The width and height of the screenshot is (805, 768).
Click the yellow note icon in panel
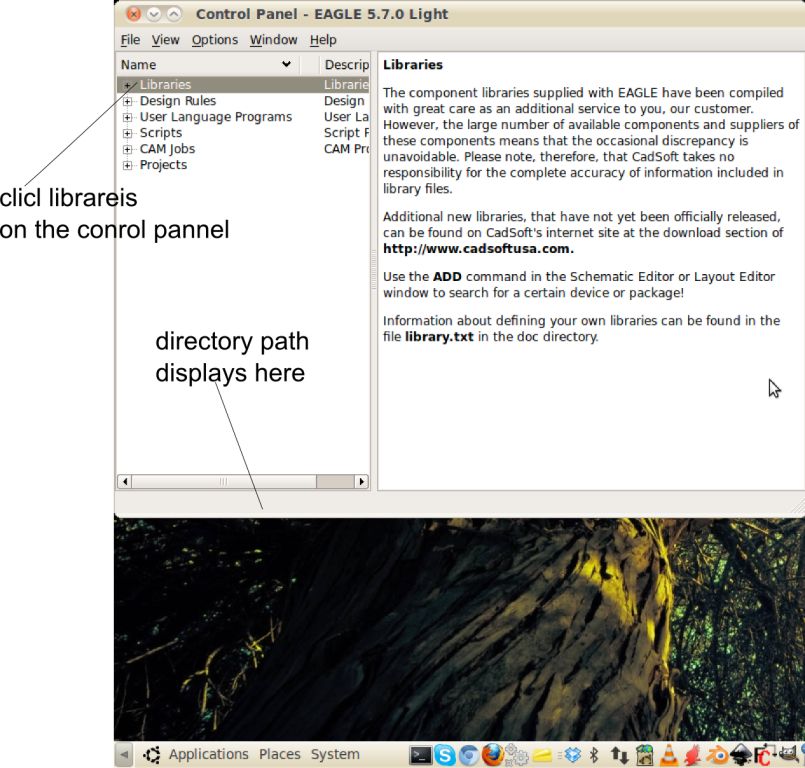pos(542,755)
